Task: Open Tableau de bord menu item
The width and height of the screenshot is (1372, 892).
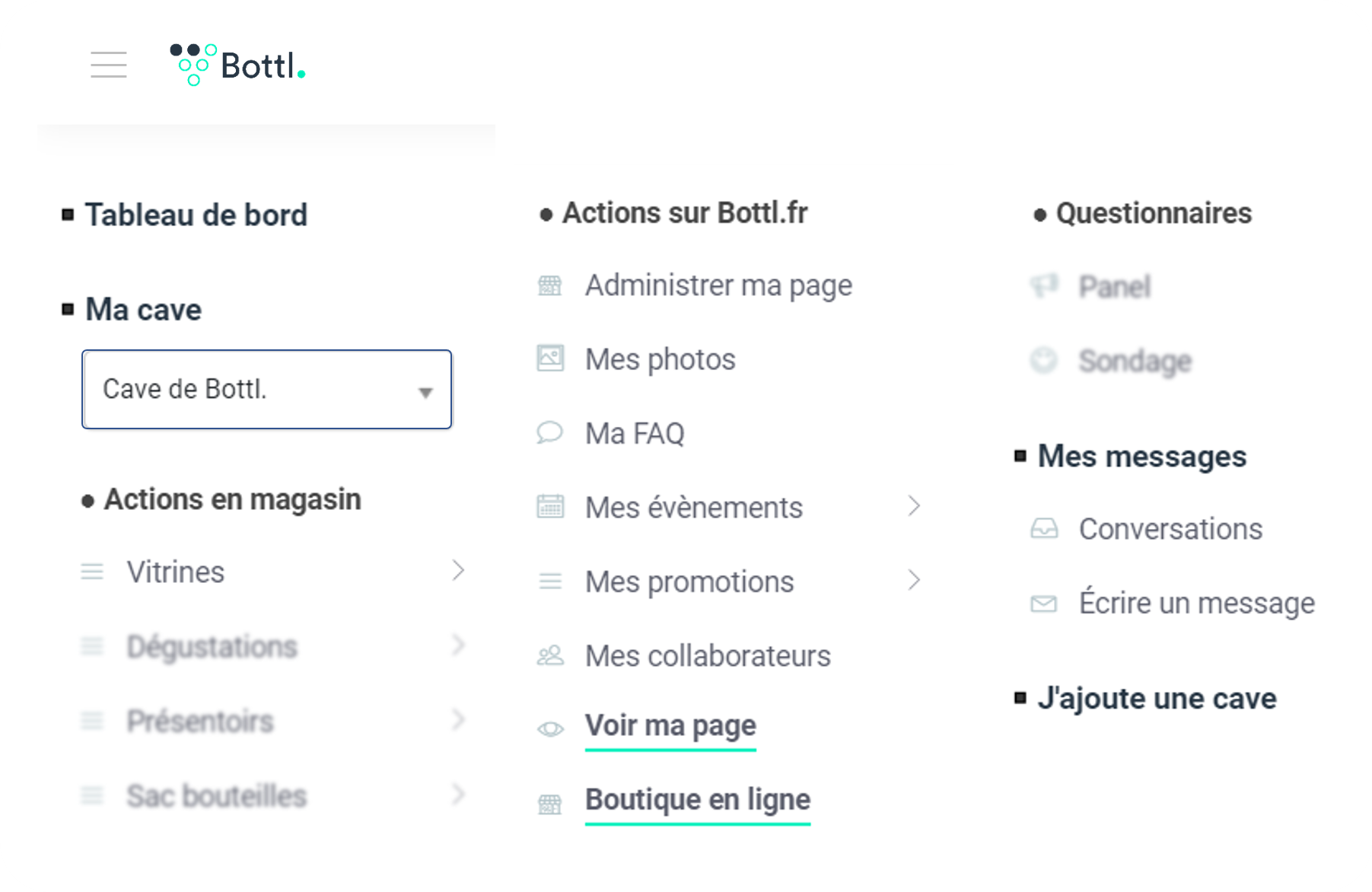Action: [196, 215]
